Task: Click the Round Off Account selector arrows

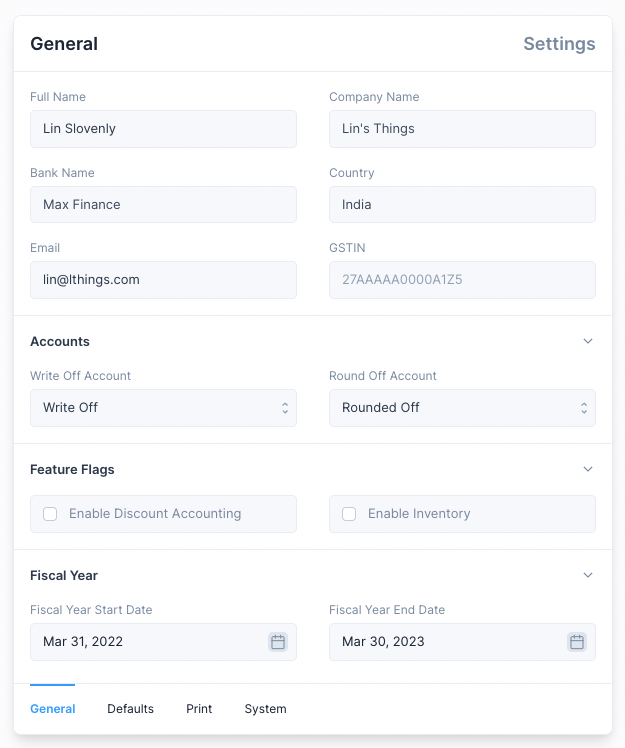Action: coord(583,408)
